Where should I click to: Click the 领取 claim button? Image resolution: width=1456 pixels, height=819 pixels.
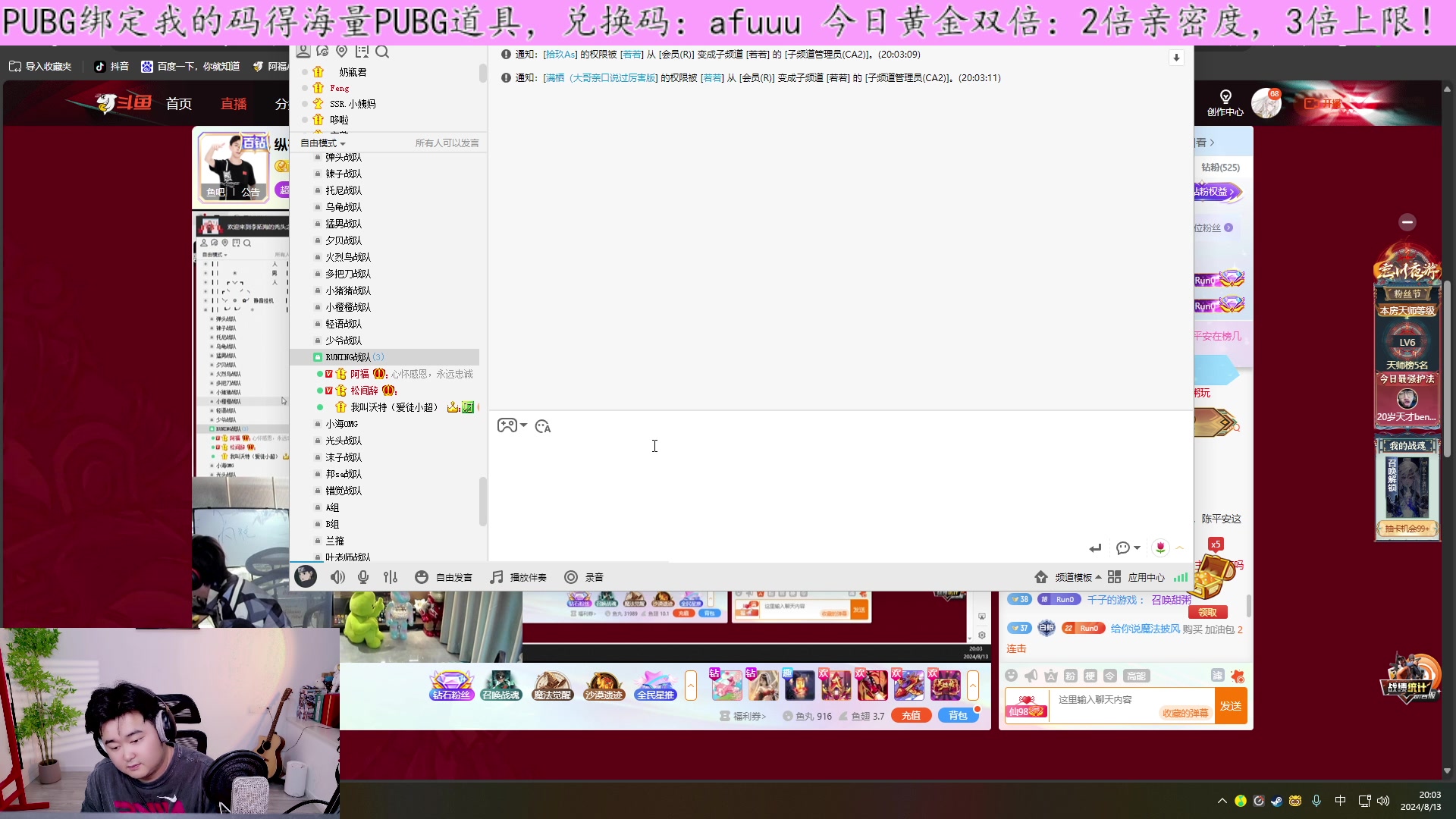1207,613
